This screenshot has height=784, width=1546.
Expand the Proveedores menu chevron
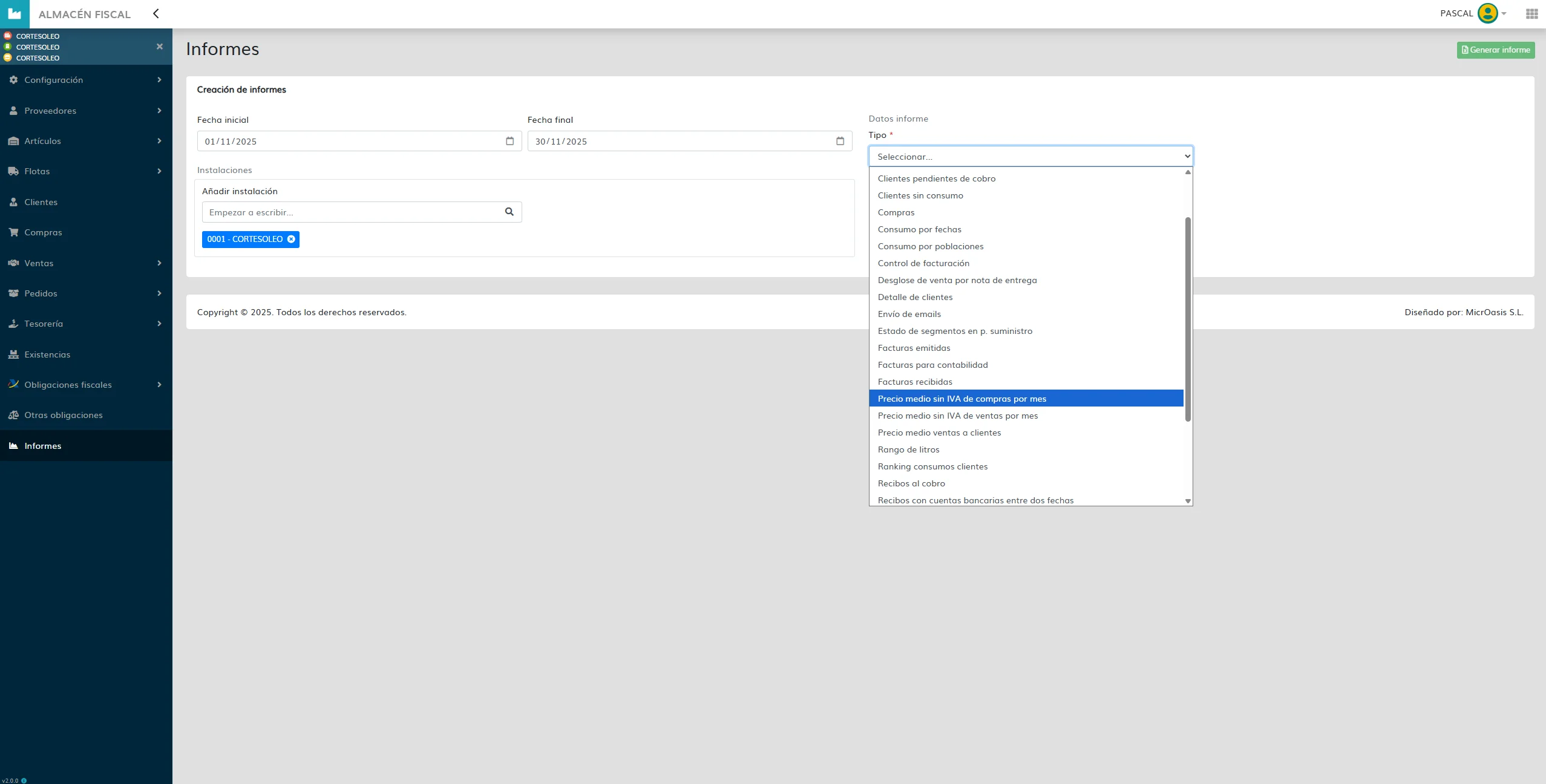point(159,111)
